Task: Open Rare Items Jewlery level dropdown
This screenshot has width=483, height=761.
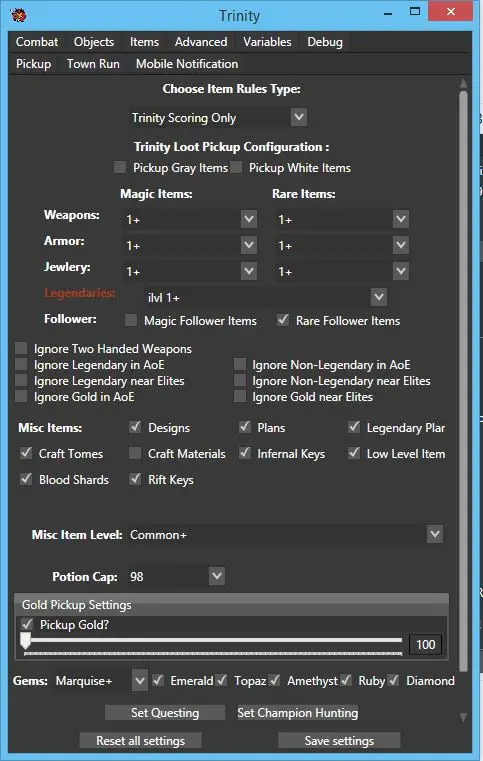Action: tap(401, 271)
